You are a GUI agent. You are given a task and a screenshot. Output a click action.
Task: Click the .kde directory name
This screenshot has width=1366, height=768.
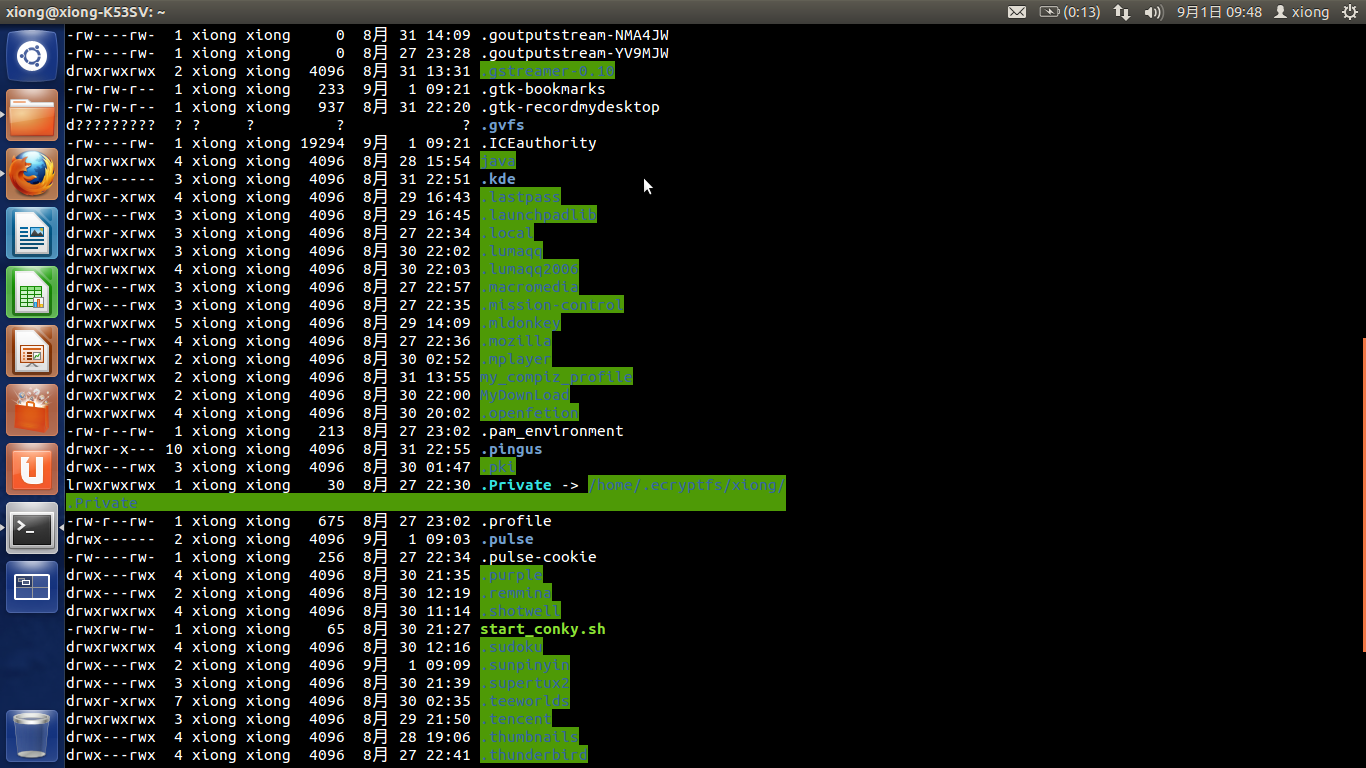coord(498,179)
